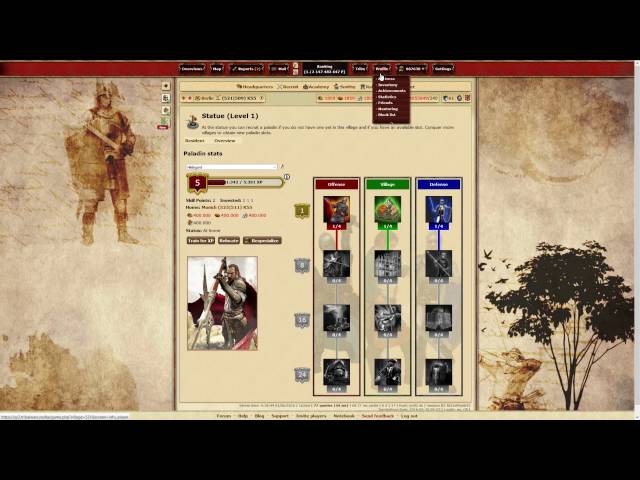Click the paladin XP progress bar
640x480 pixels.
[244, 182]
